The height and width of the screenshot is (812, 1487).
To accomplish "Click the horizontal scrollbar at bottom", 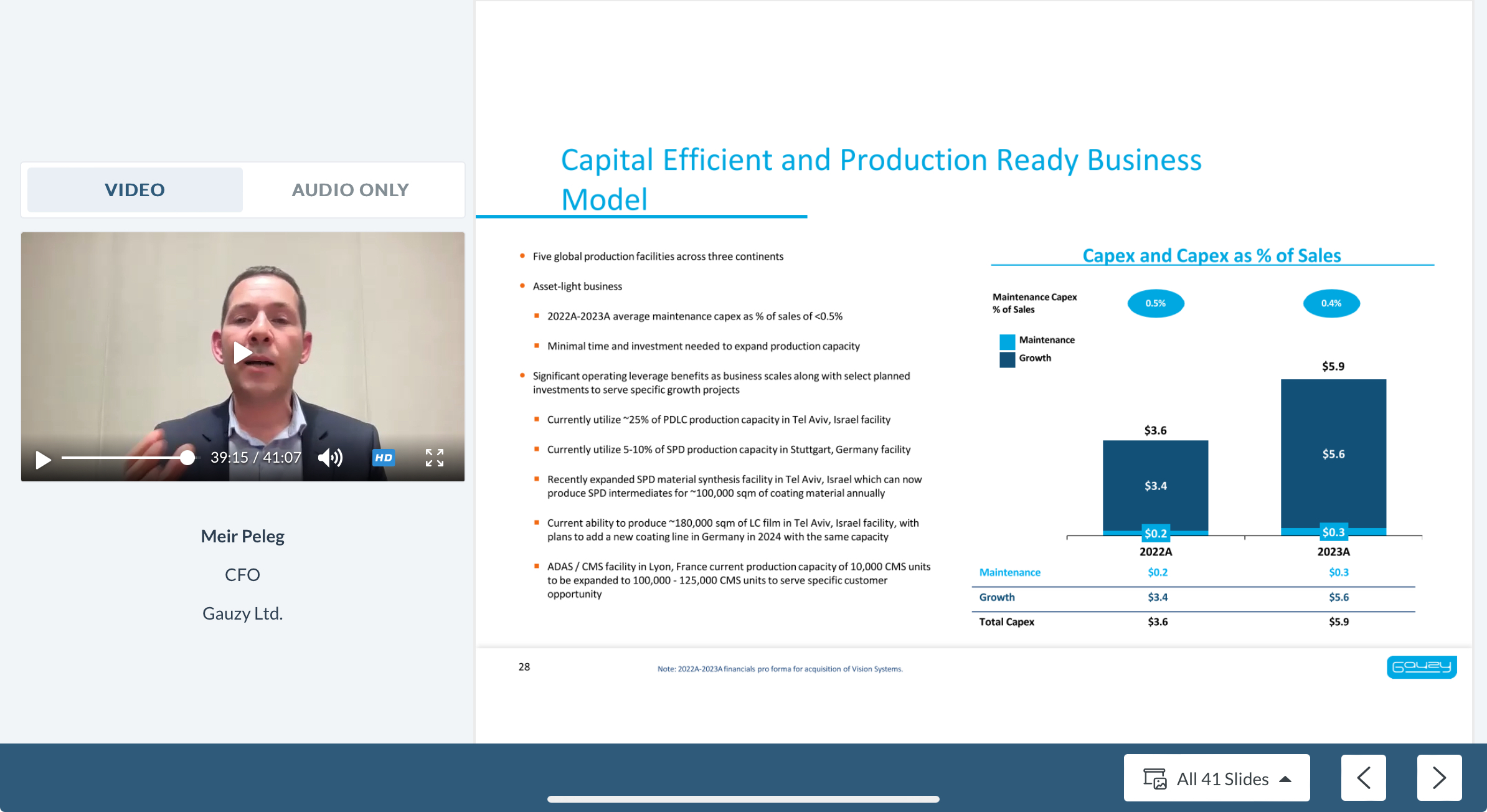I will [743, 799].
